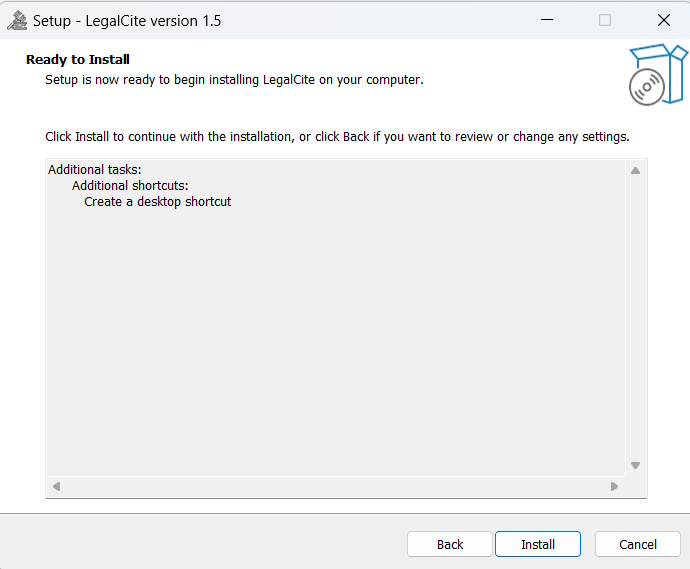The height and width of the screenshot is (569, 690).
Task: Click the "Additional tasks:" line in summary
Action: (x=95, y=170)
